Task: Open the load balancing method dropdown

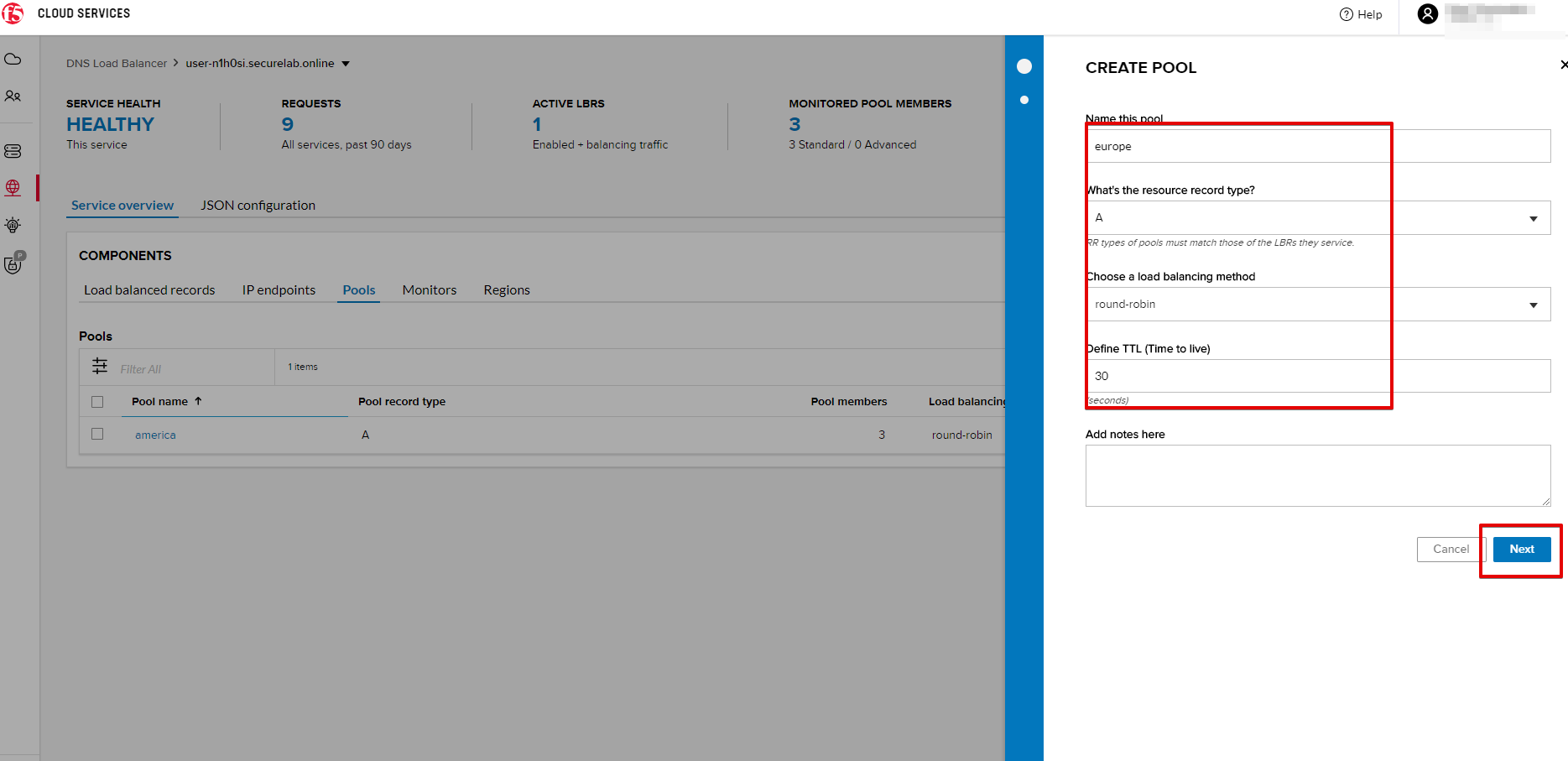Action: click(x=1318, y=305)
